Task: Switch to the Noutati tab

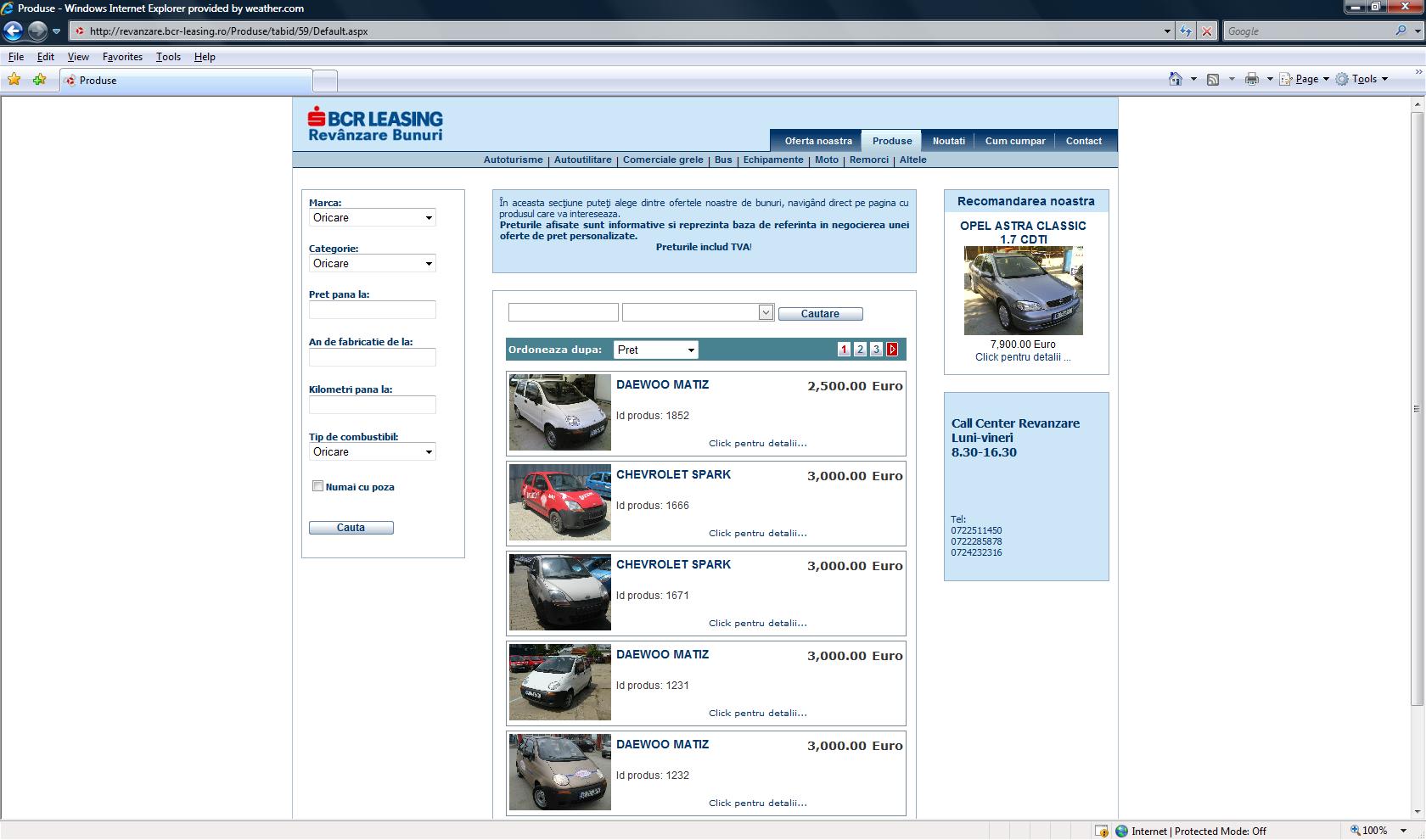Action: [x=948, y=141]
